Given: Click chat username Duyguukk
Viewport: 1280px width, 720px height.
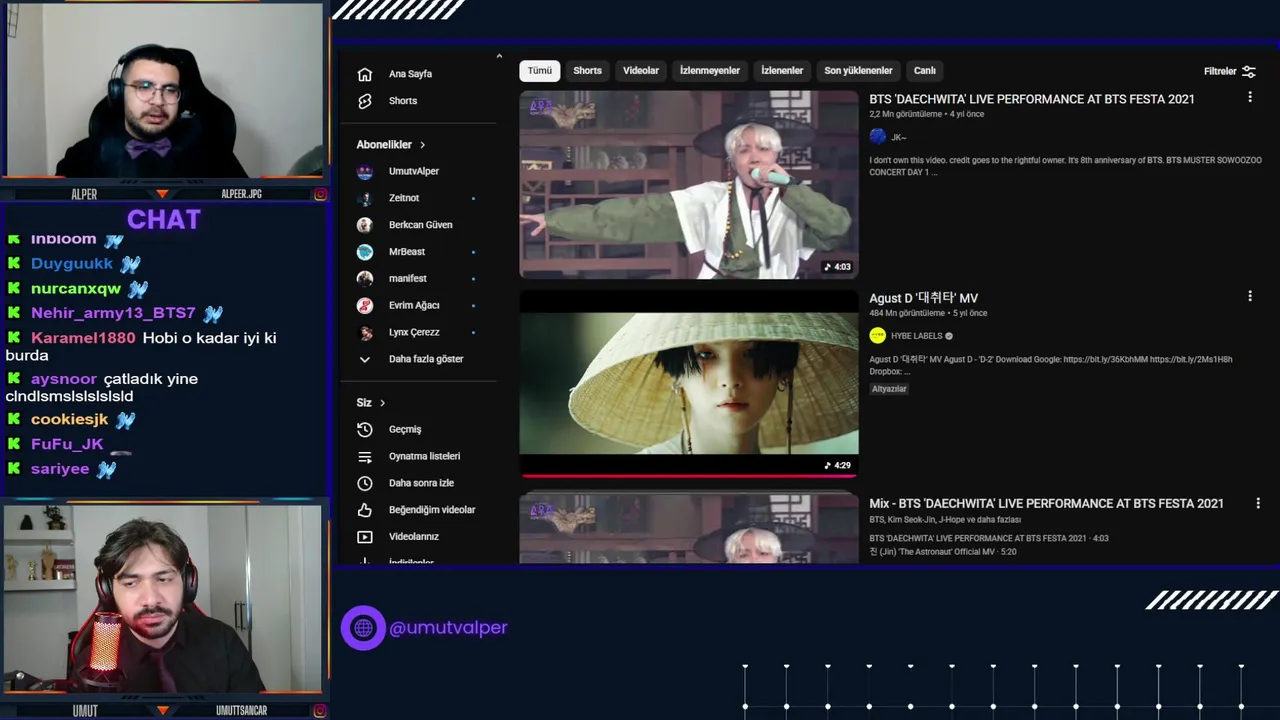Looking at the screenshot, I should click(72, 264).
